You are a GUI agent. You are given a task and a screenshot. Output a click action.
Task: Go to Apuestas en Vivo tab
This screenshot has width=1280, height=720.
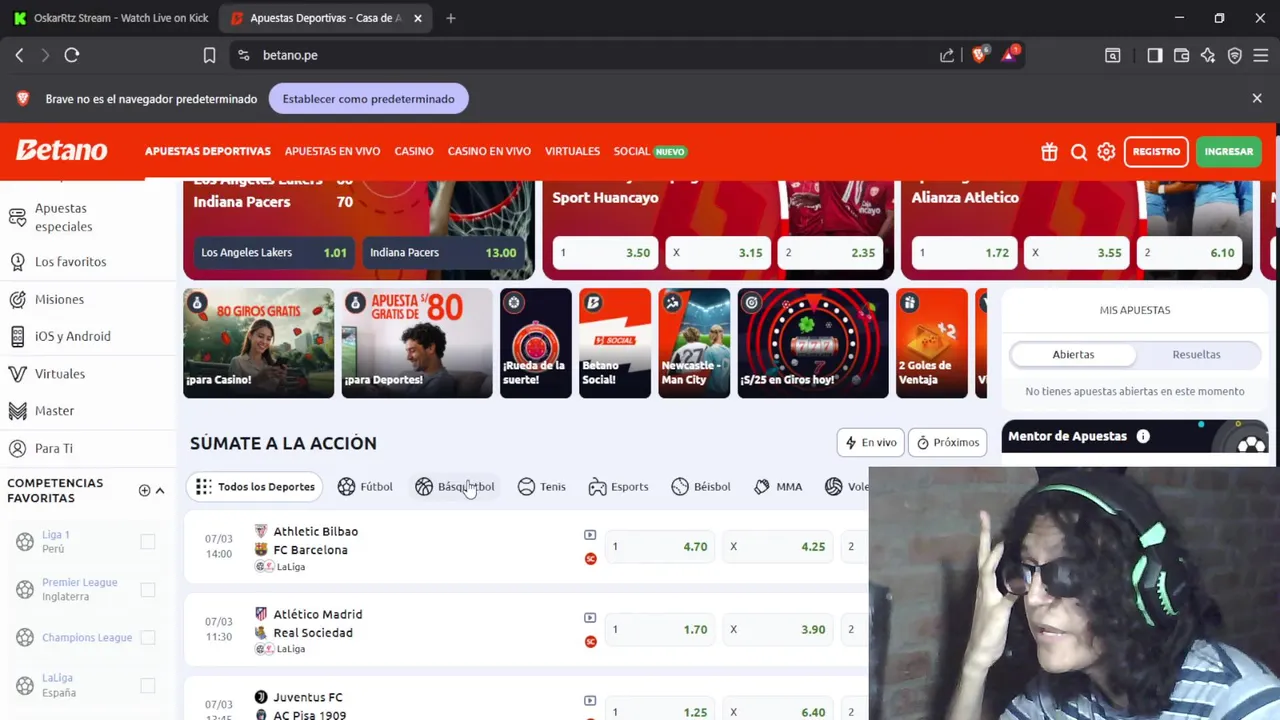pyautogui.click(x=332, y=152)
